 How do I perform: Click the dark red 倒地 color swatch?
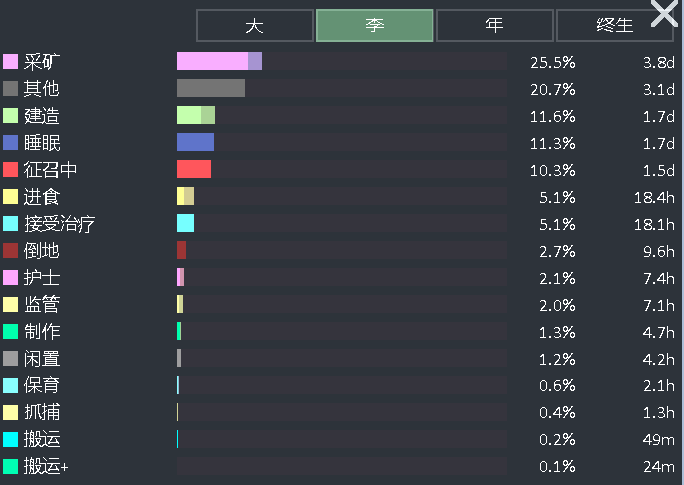tap(10, 251)
